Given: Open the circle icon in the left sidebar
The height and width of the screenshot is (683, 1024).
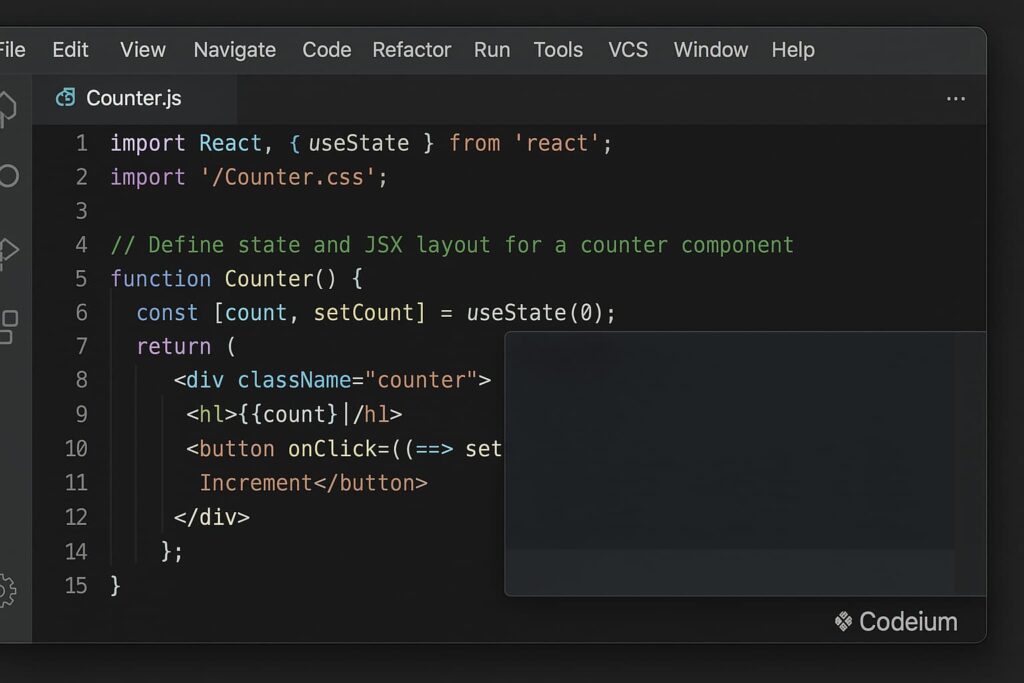Looking at the screenshot, I should 8,176.
